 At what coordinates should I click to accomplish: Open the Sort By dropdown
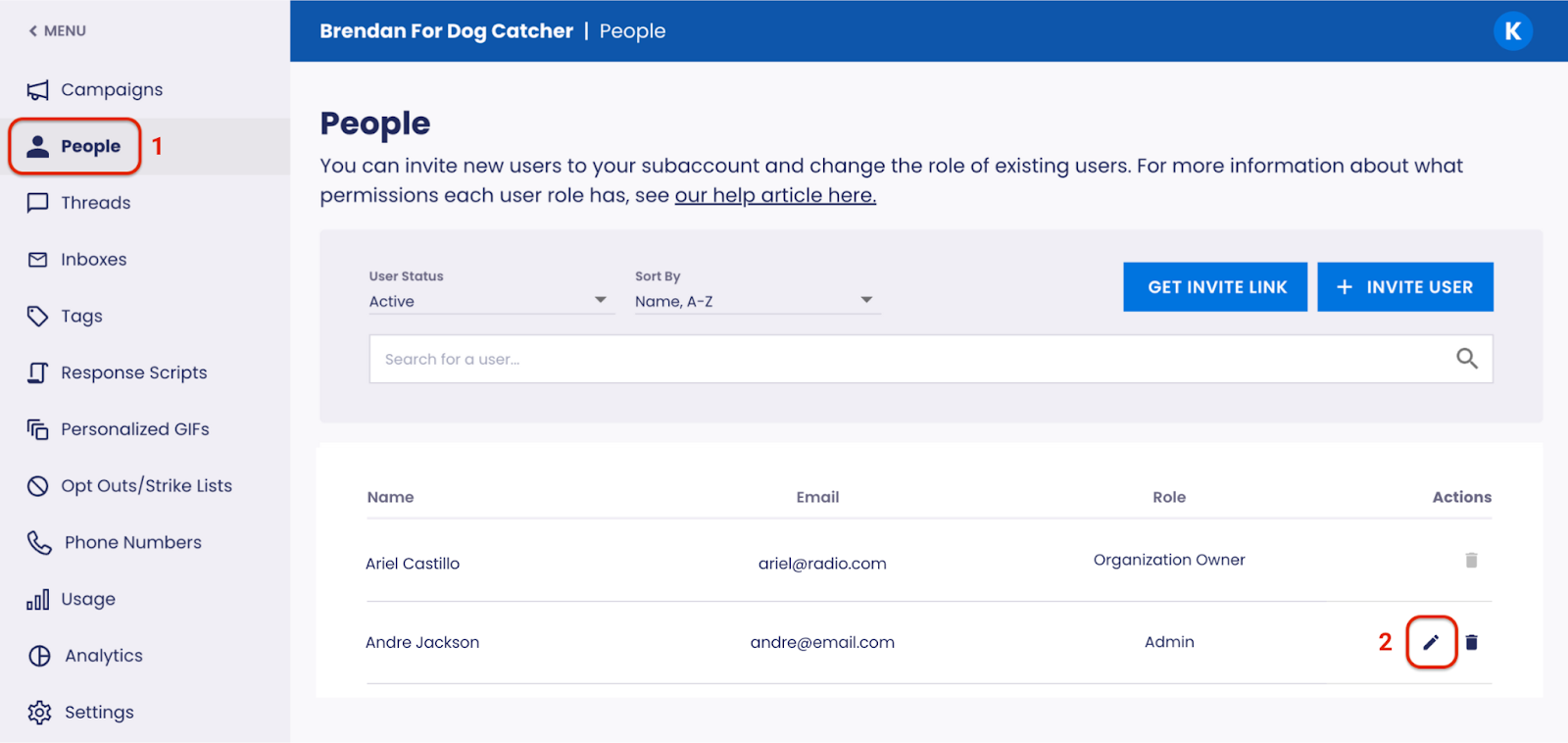point(758,301)
